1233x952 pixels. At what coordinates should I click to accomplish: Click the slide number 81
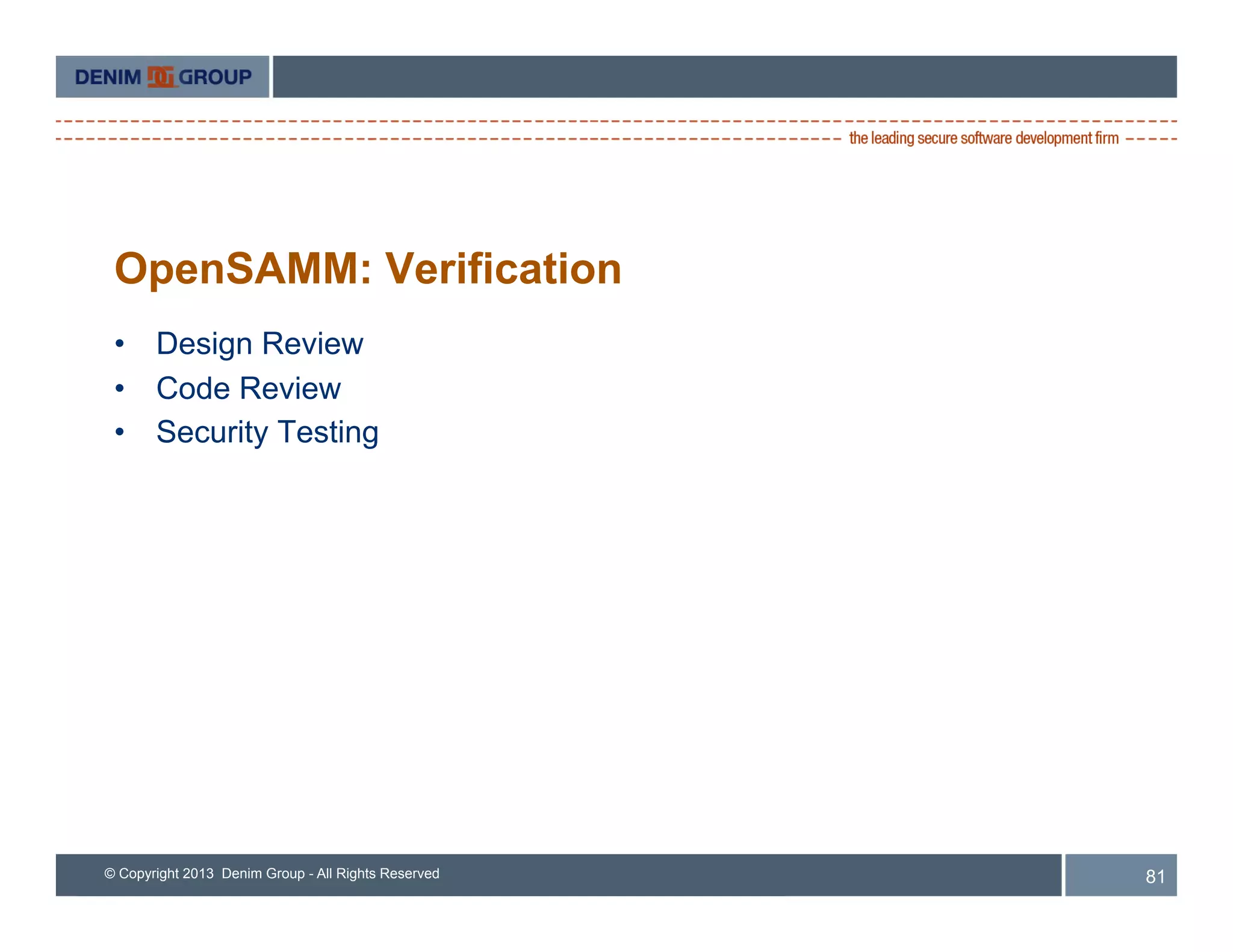[x=1155, y=876]
